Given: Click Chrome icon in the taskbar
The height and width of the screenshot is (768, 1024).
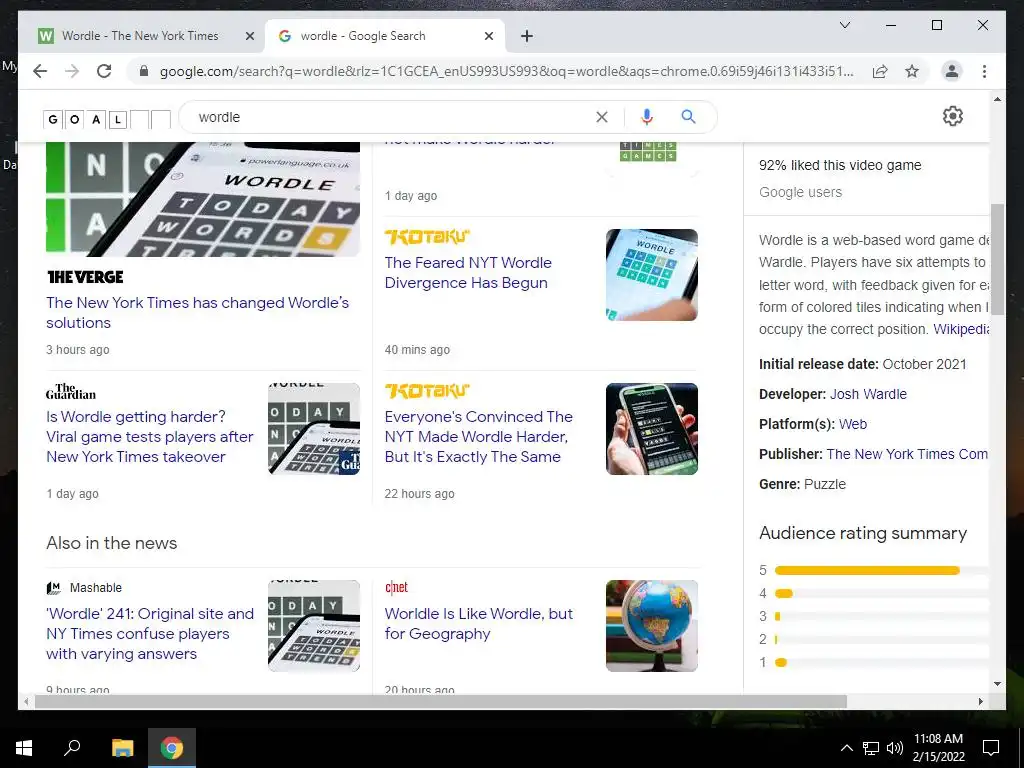Looking at the screenshot, I should pyautogui.click(x=172, y=748).
